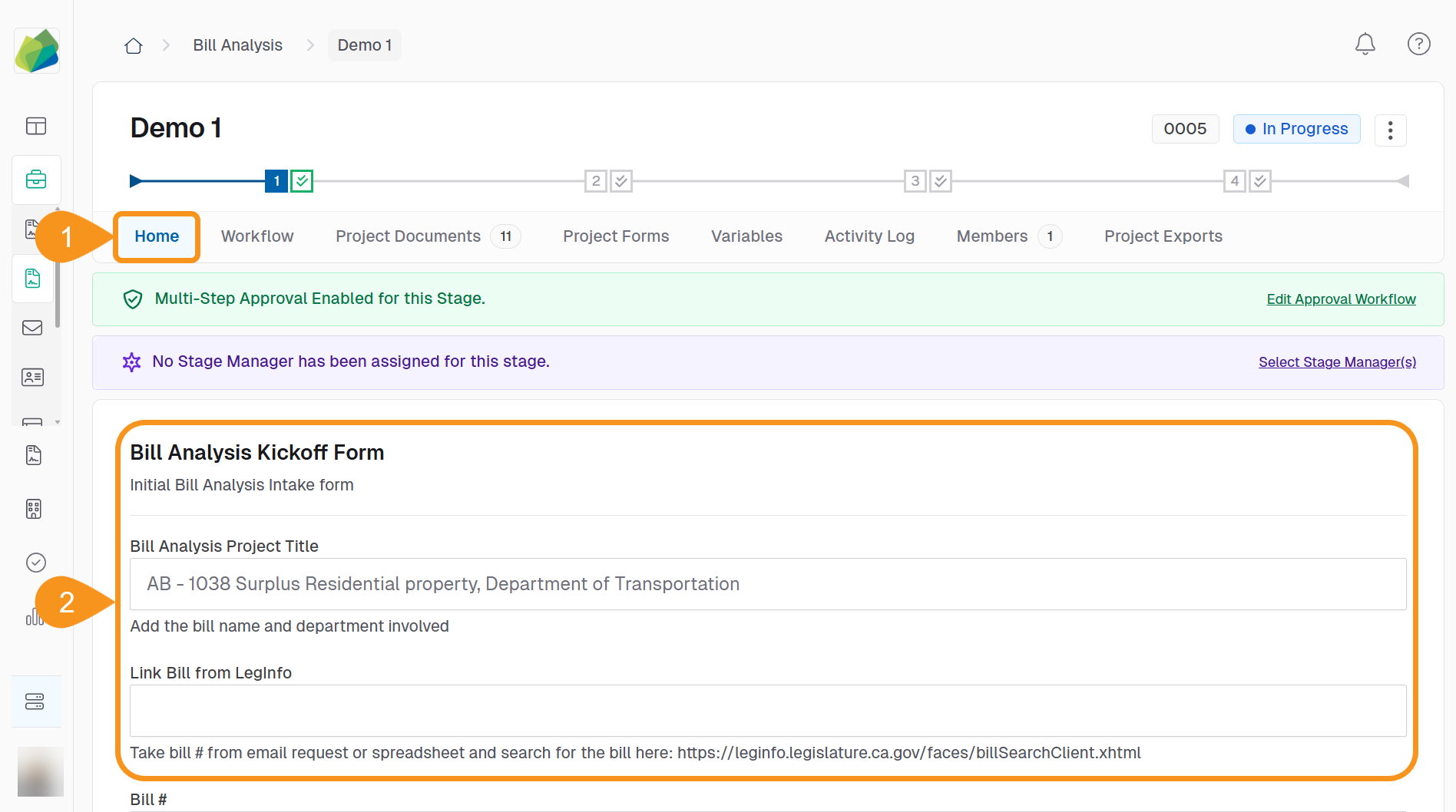Screen dimensions: 1456x812
Task: Select the contact card icon in sidebar
Action: pos(32,377)
